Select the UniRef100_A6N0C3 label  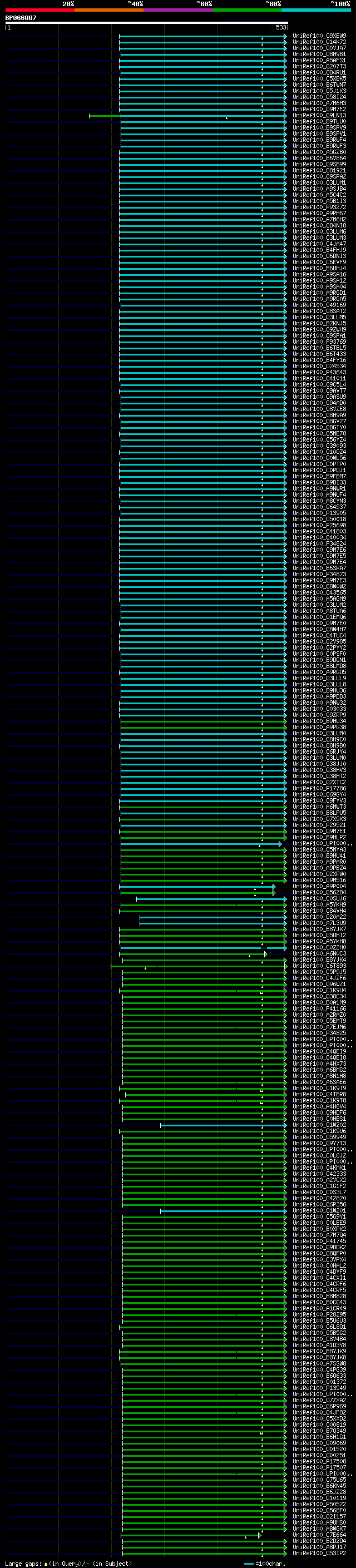tap(319, 954)
